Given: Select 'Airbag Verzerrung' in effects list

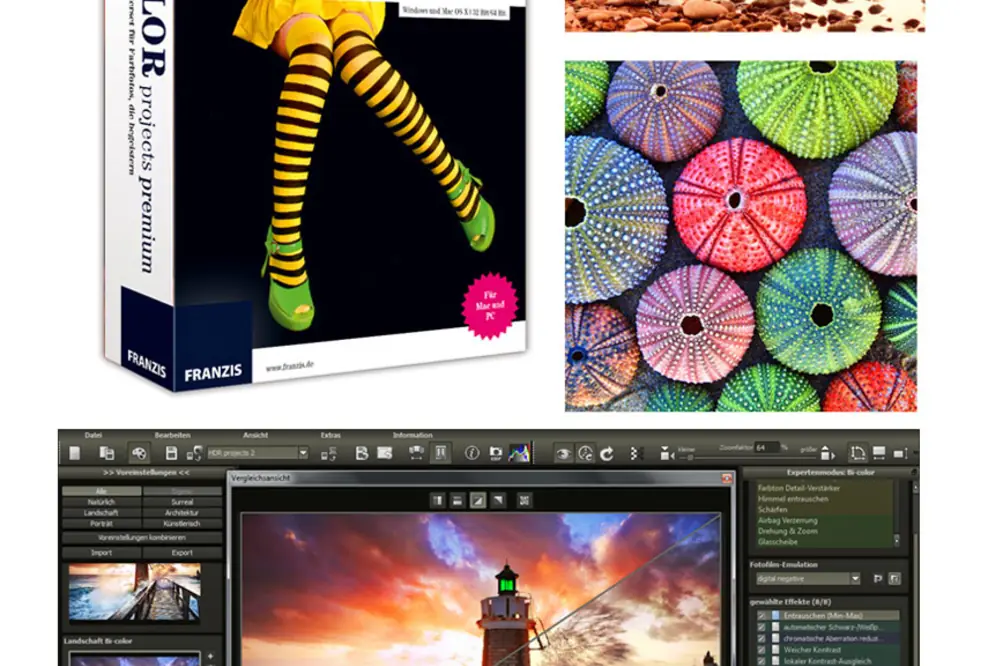Looking at the screenshot, I should click(x=787, y=520).
